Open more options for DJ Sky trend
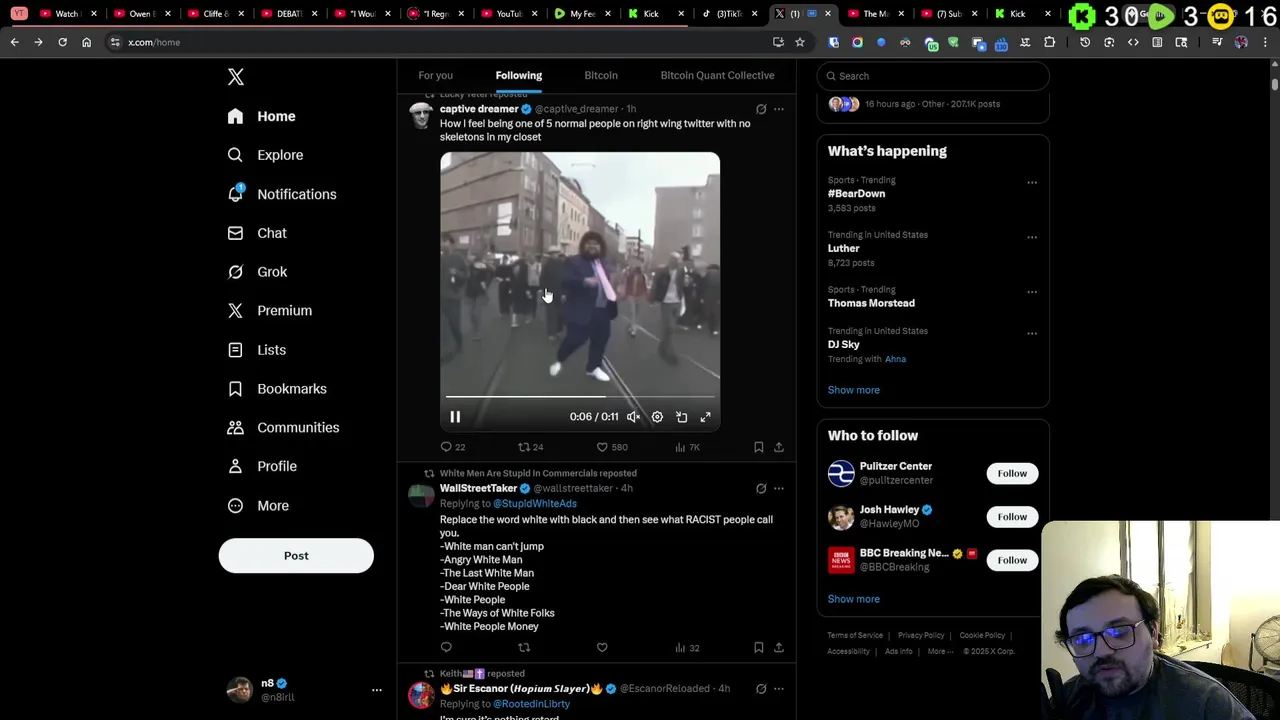The width and height of the screenshot is (1280, 720). tap(1032, 334)
